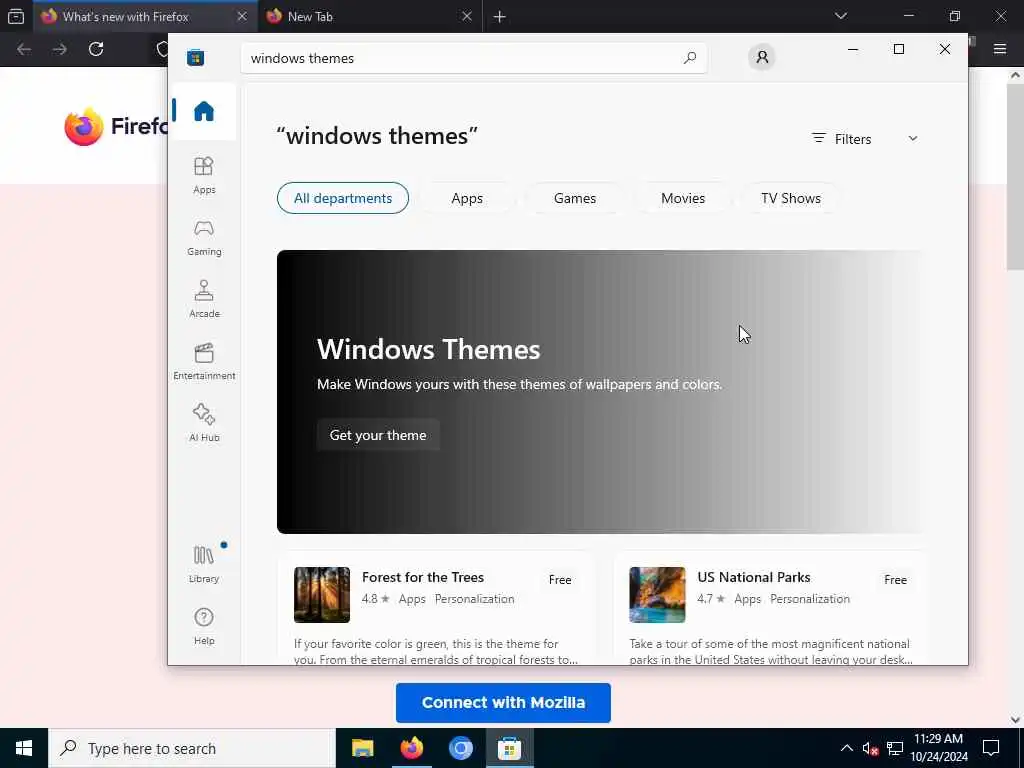The width and height of the screenshot is (1024, 768).
Task: Select the Apps department chip
Action: coord(467,198)
